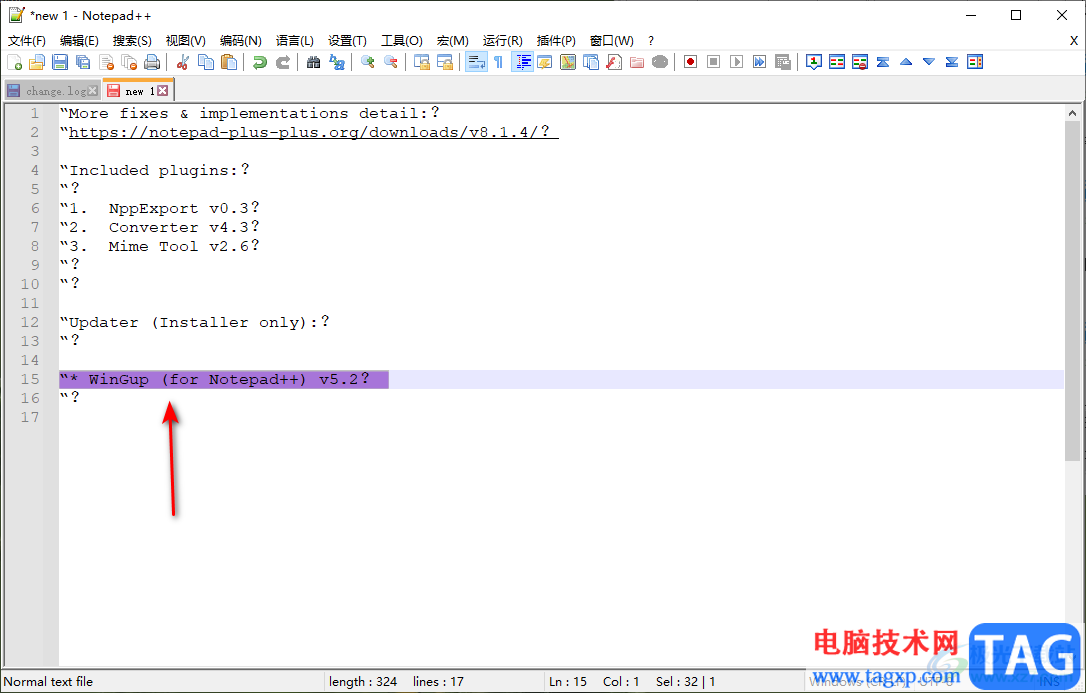Open the Function List panel icon

614,62
